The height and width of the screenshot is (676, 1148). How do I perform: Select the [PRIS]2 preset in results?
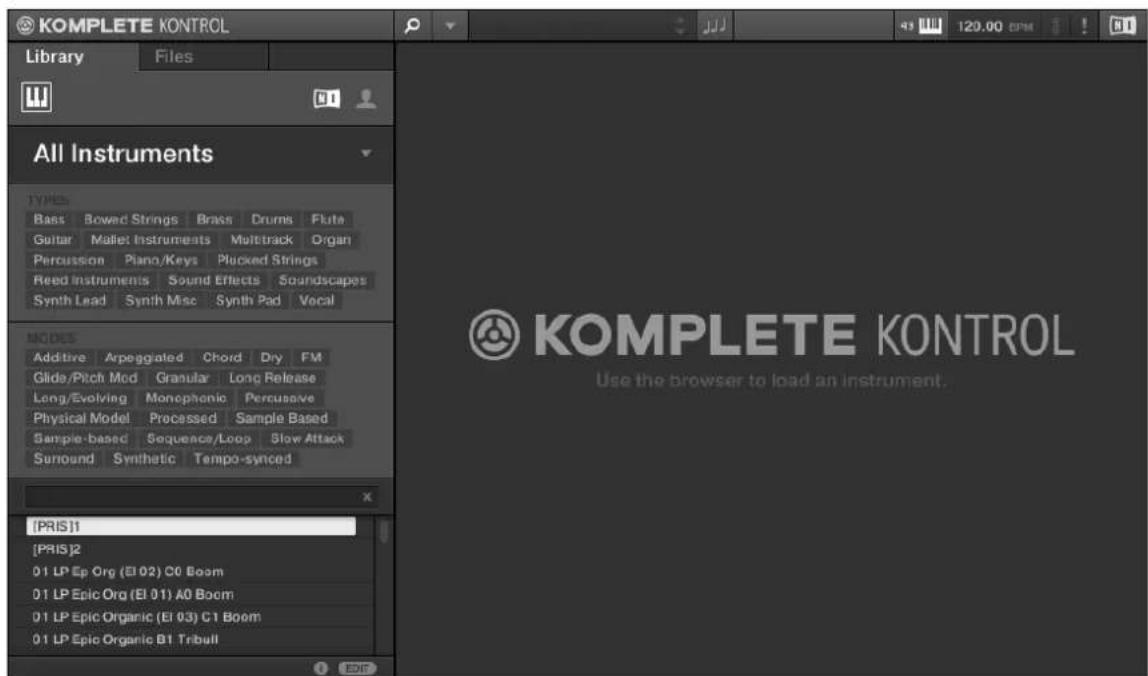(191, 549)
